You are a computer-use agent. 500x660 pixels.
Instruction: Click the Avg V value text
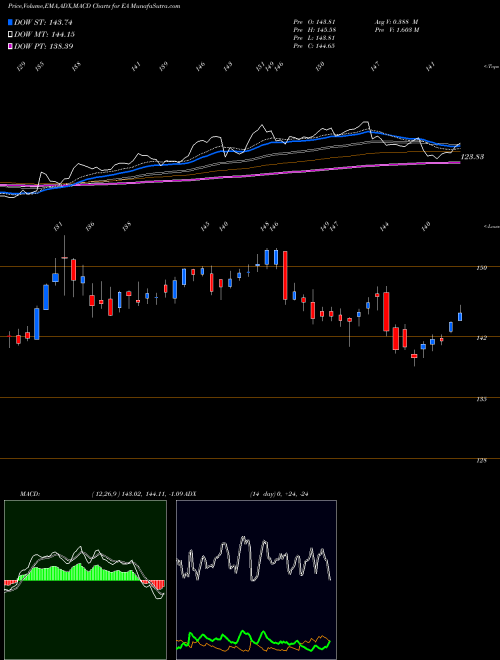point(397,21)
